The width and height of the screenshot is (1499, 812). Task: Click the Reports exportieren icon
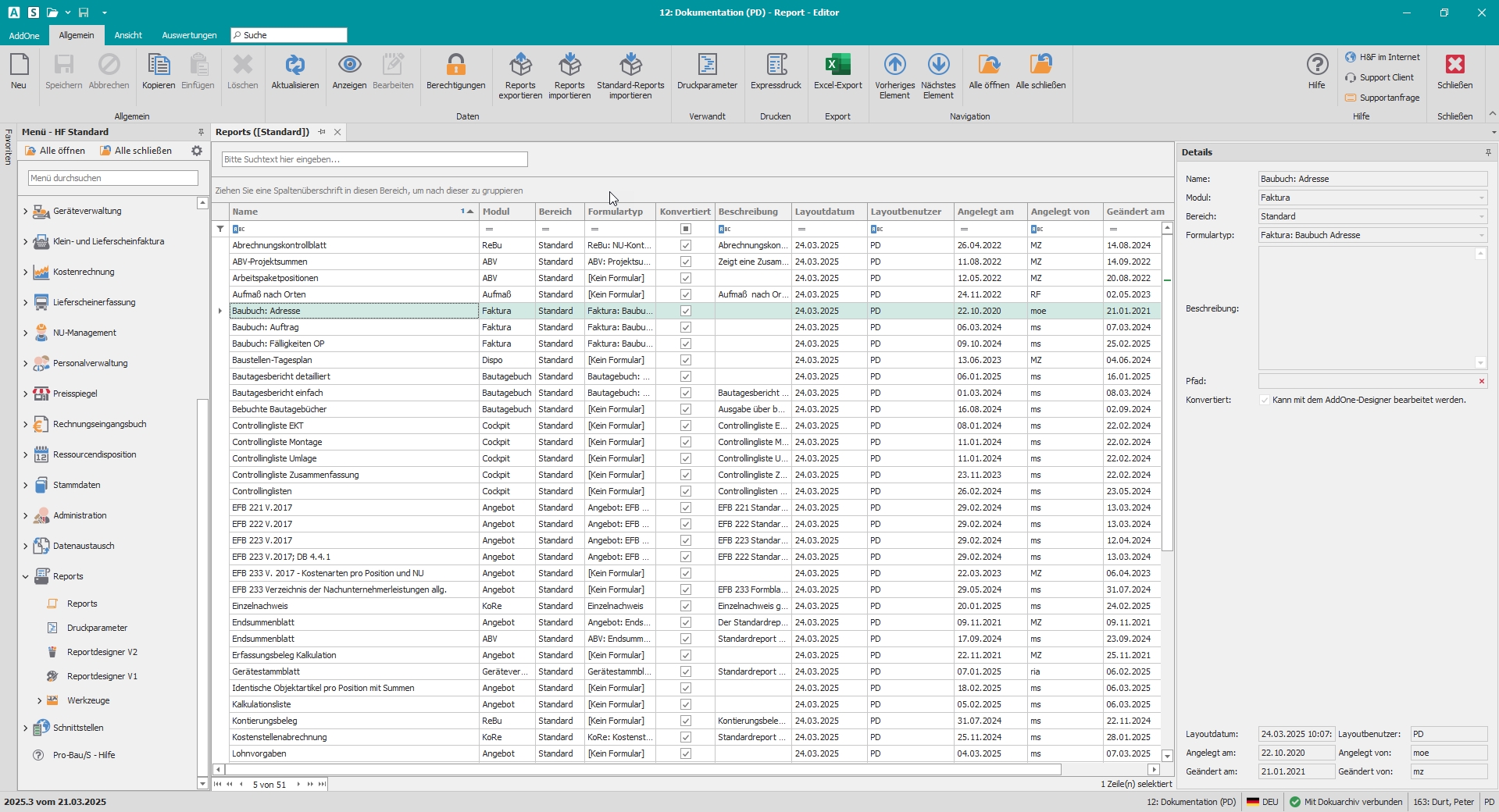click(x=520, y=66)
